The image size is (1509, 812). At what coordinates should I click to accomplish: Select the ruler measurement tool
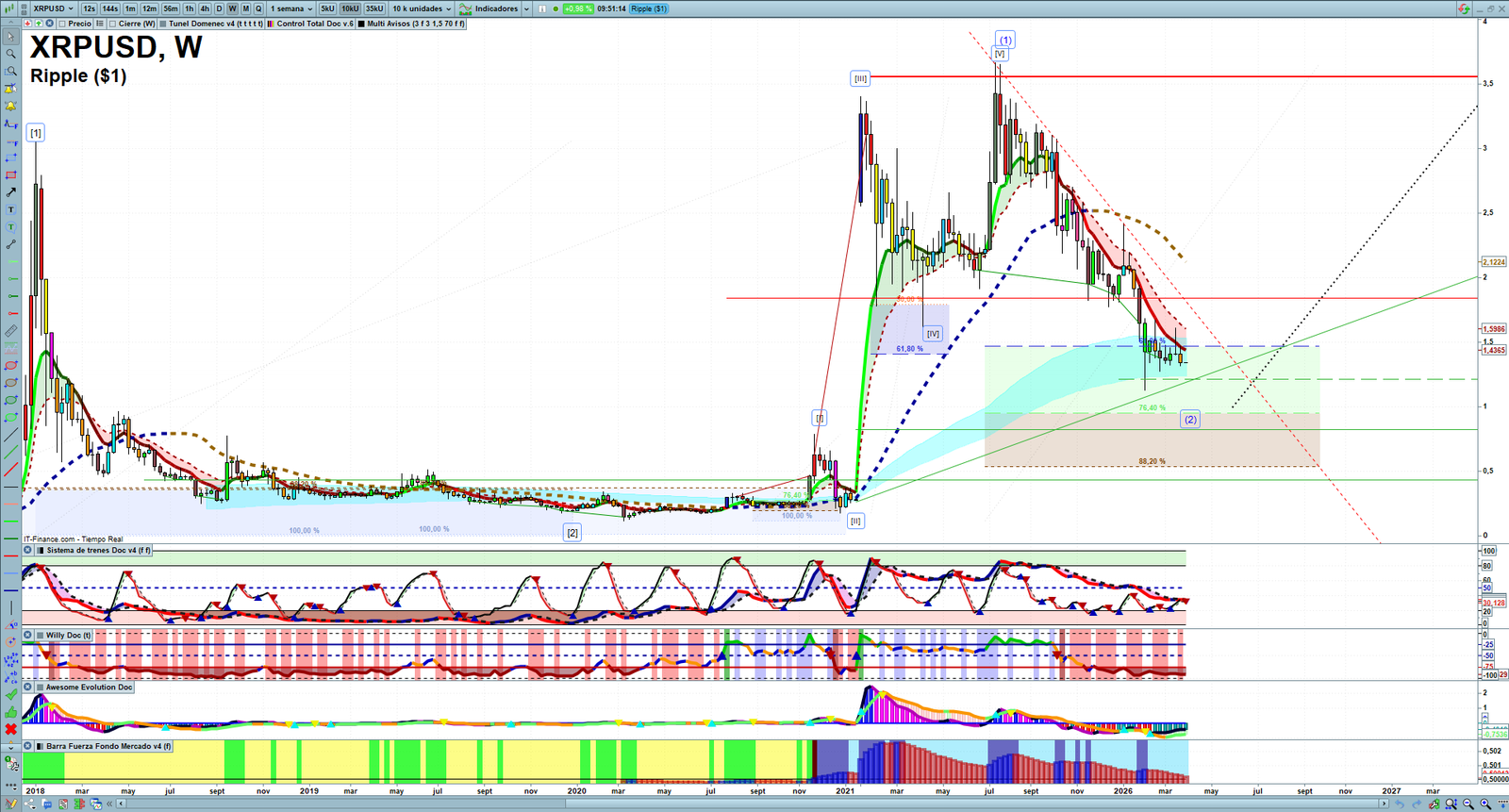[x=11, y=331]
